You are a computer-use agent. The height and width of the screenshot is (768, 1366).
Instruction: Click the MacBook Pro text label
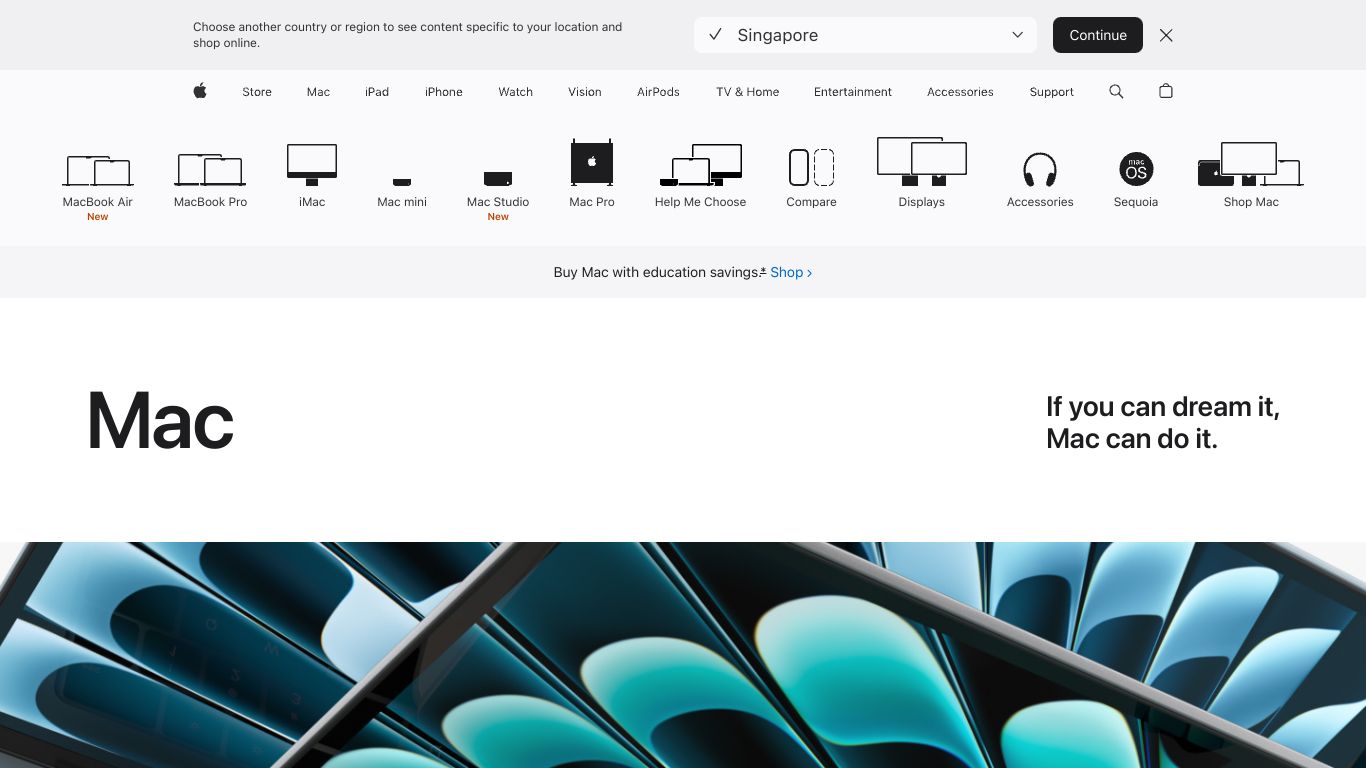tap(210, 202)
